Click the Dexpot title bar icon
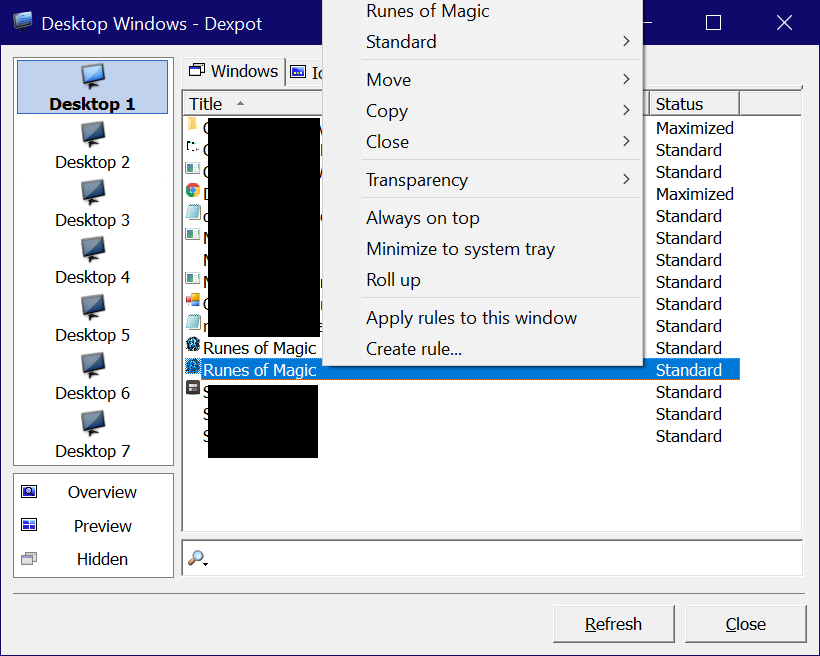 coord(21,22)
